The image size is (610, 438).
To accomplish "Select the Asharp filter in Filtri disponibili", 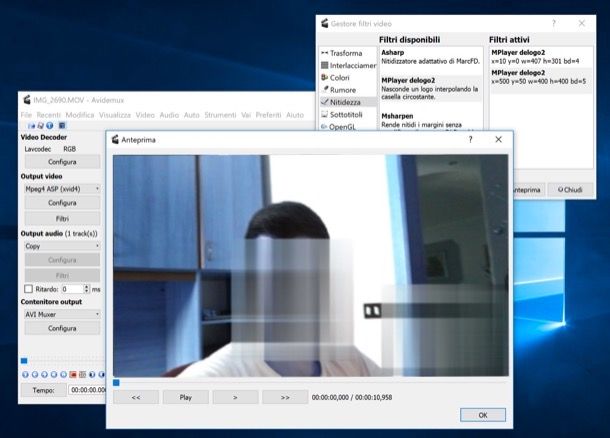I will (431, 57).
